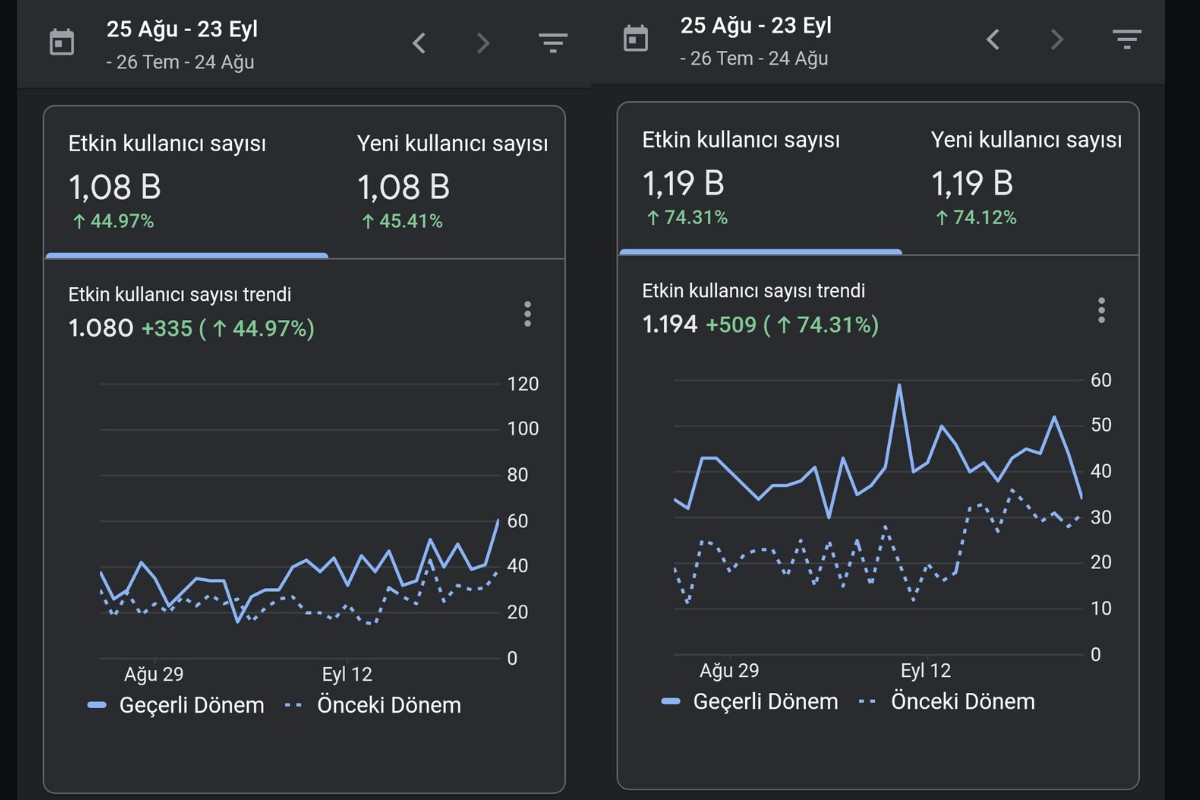Click the 25 Ağu - 23 Eyl date range on right
This screenshot has height=800, width=1200.
pyautogui.click(x=756, y=25)
